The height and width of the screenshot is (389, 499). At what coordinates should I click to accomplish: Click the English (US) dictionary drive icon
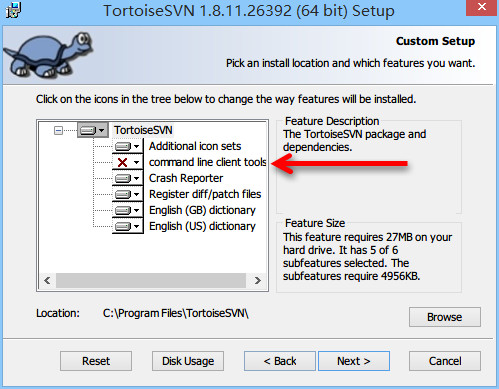[x=123, y=226]
